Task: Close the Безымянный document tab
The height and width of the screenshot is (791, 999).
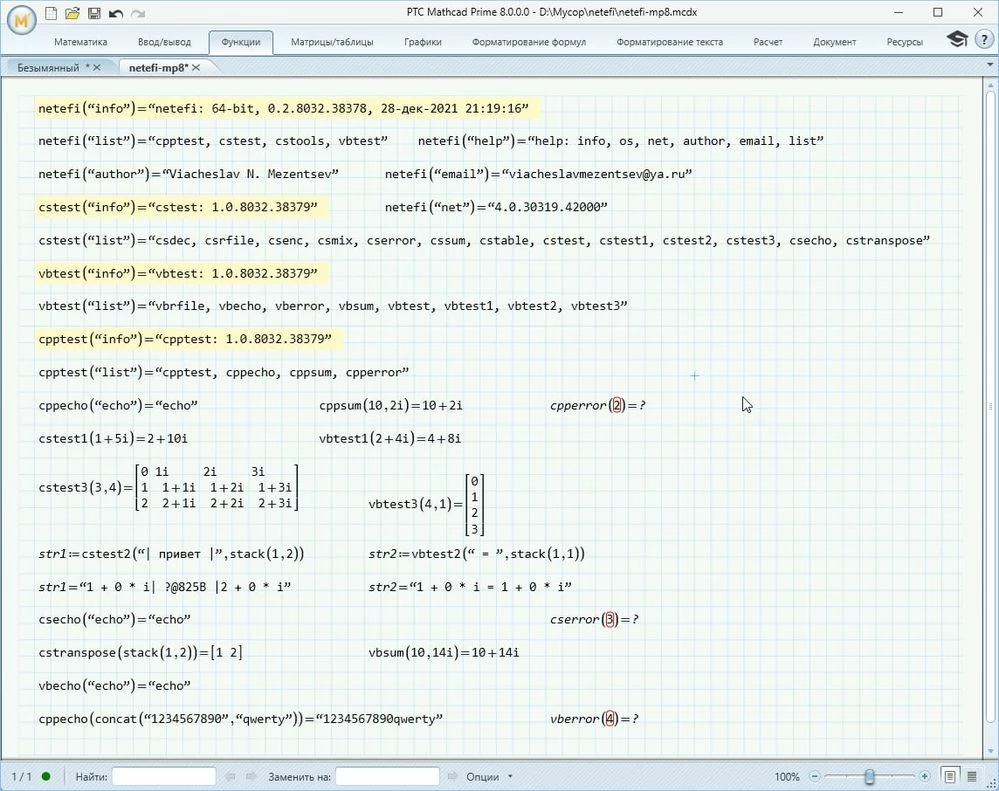Action: 97,68
